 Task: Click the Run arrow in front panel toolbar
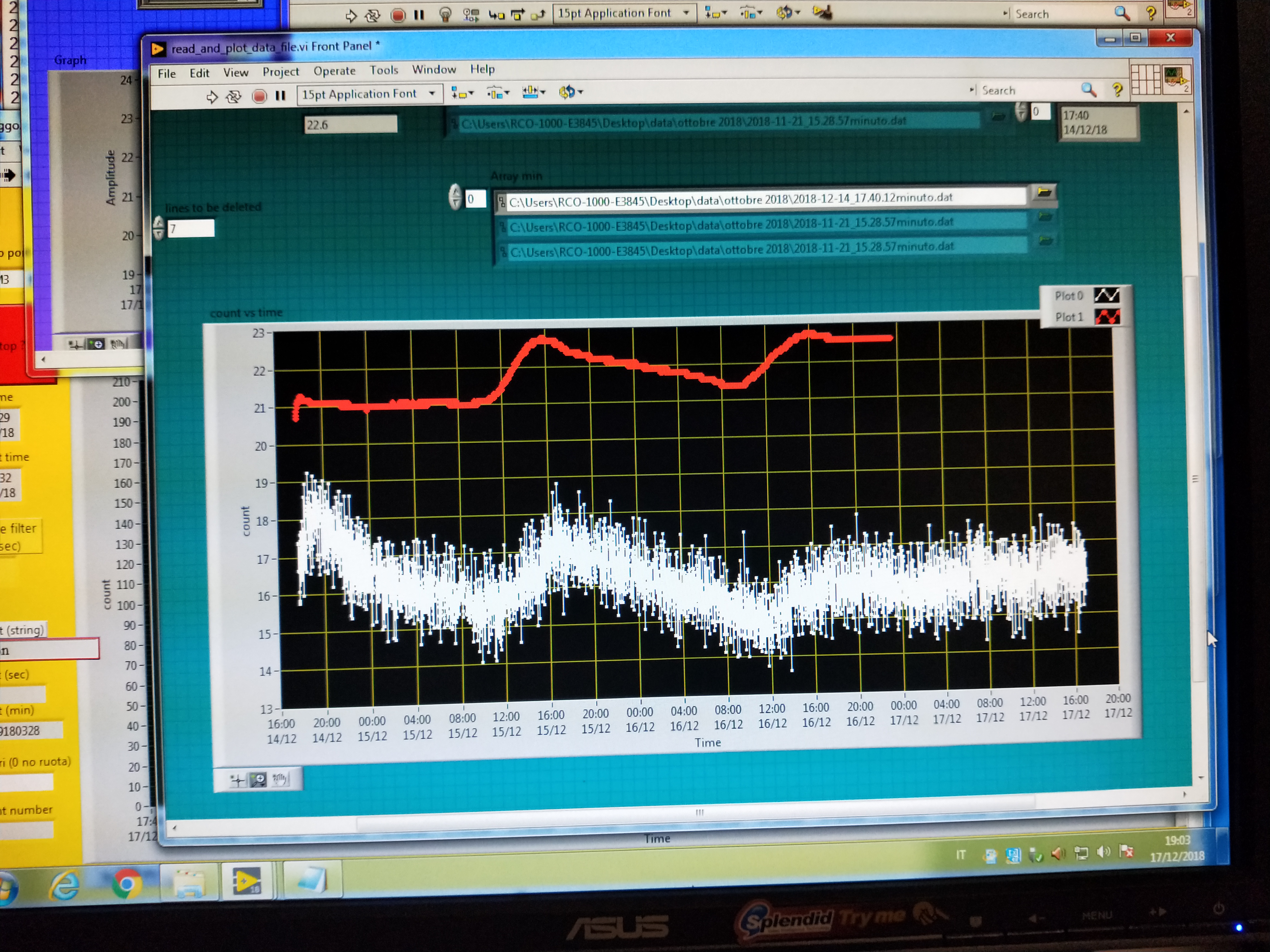pyautogui.click(x=212, y=97)
